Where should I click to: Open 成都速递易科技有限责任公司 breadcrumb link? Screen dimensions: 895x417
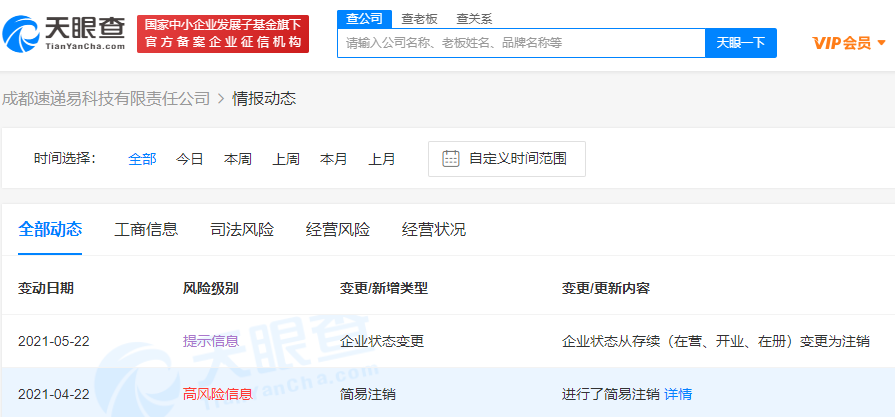pos(106,98)
